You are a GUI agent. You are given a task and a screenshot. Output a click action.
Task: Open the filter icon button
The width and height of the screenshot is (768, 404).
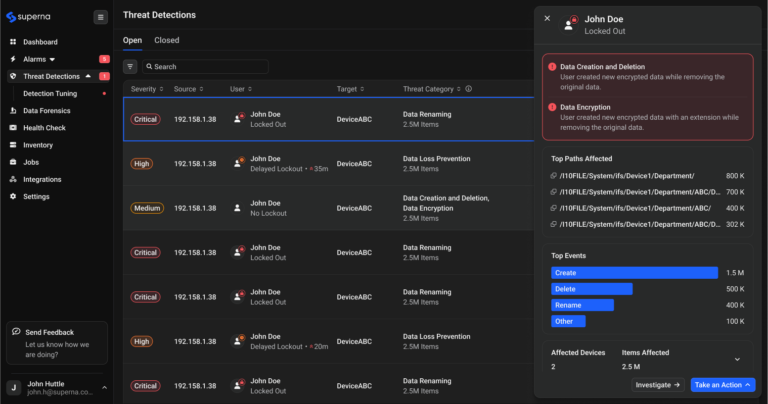tap(130, 67)
